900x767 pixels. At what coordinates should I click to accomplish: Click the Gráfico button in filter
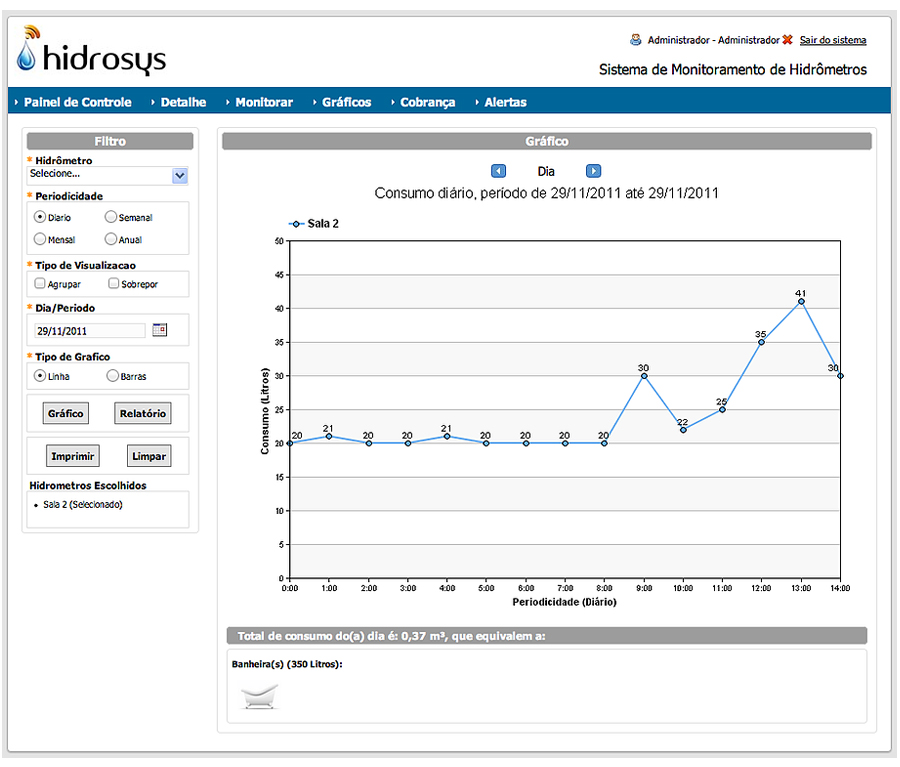tap(65, 413)
